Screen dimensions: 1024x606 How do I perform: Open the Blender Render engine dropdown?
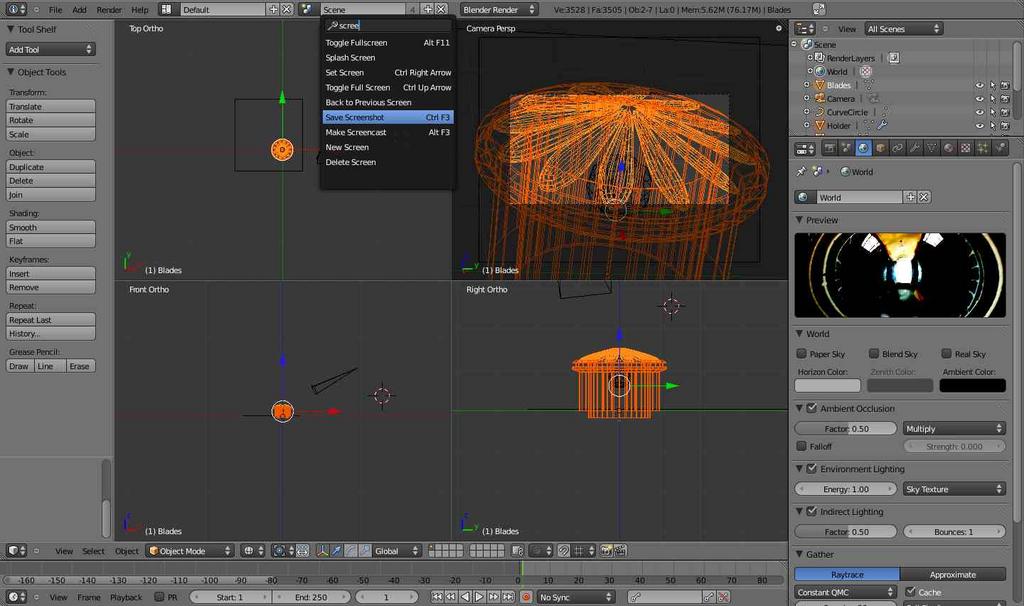pyautogui.click(x=499, y=9)
